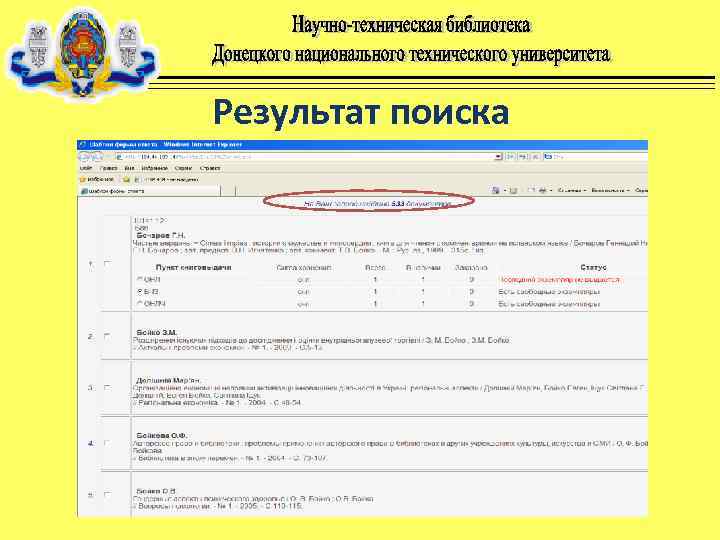720x540 pixels.
Task: Open the Файл menu
Action: click(x=86, y=169)
